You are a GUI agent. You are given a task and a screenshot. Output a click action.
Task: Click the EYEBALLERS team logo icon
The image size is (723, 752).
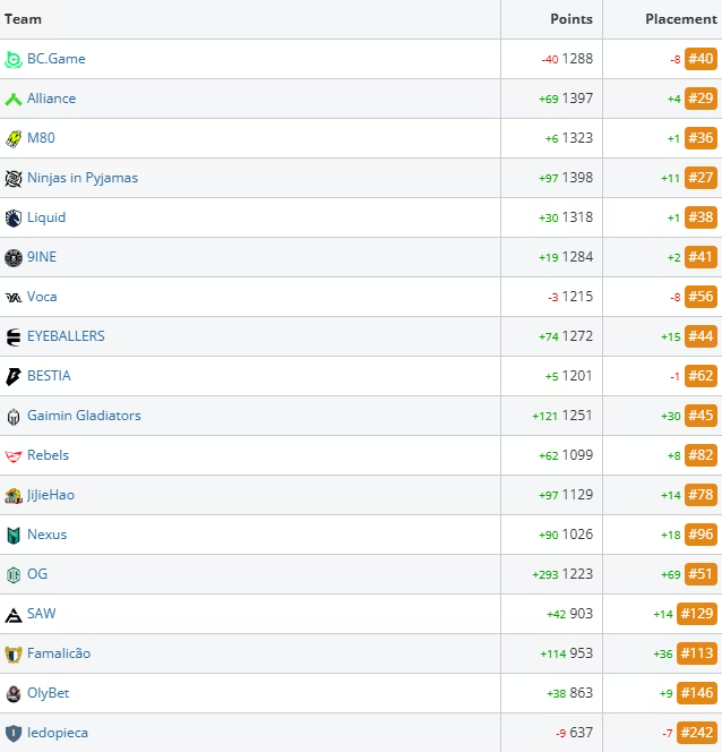tap(13, 337)
